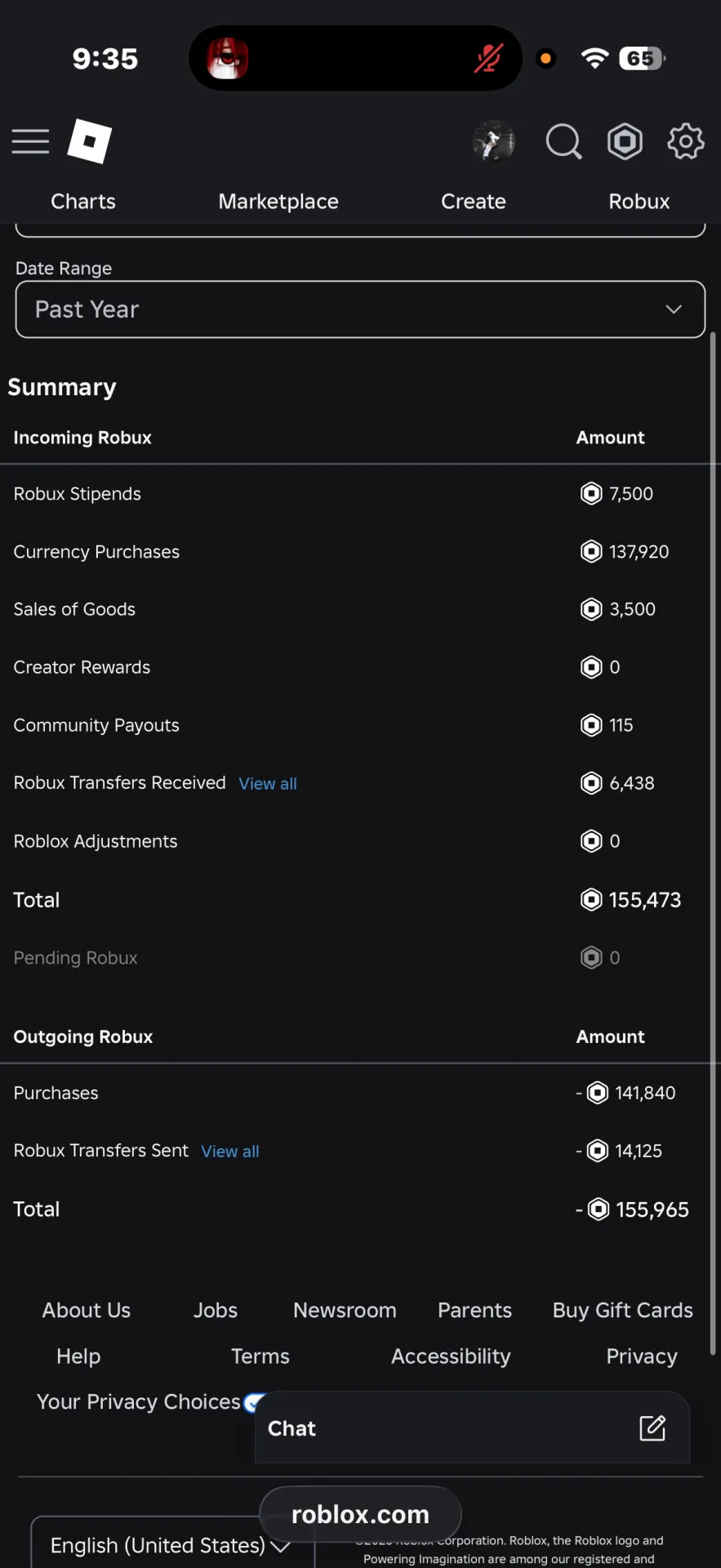Viewport: 721px width, 1568px height.
Task: Select the Community Payouts row label
Action: (96, 725)
